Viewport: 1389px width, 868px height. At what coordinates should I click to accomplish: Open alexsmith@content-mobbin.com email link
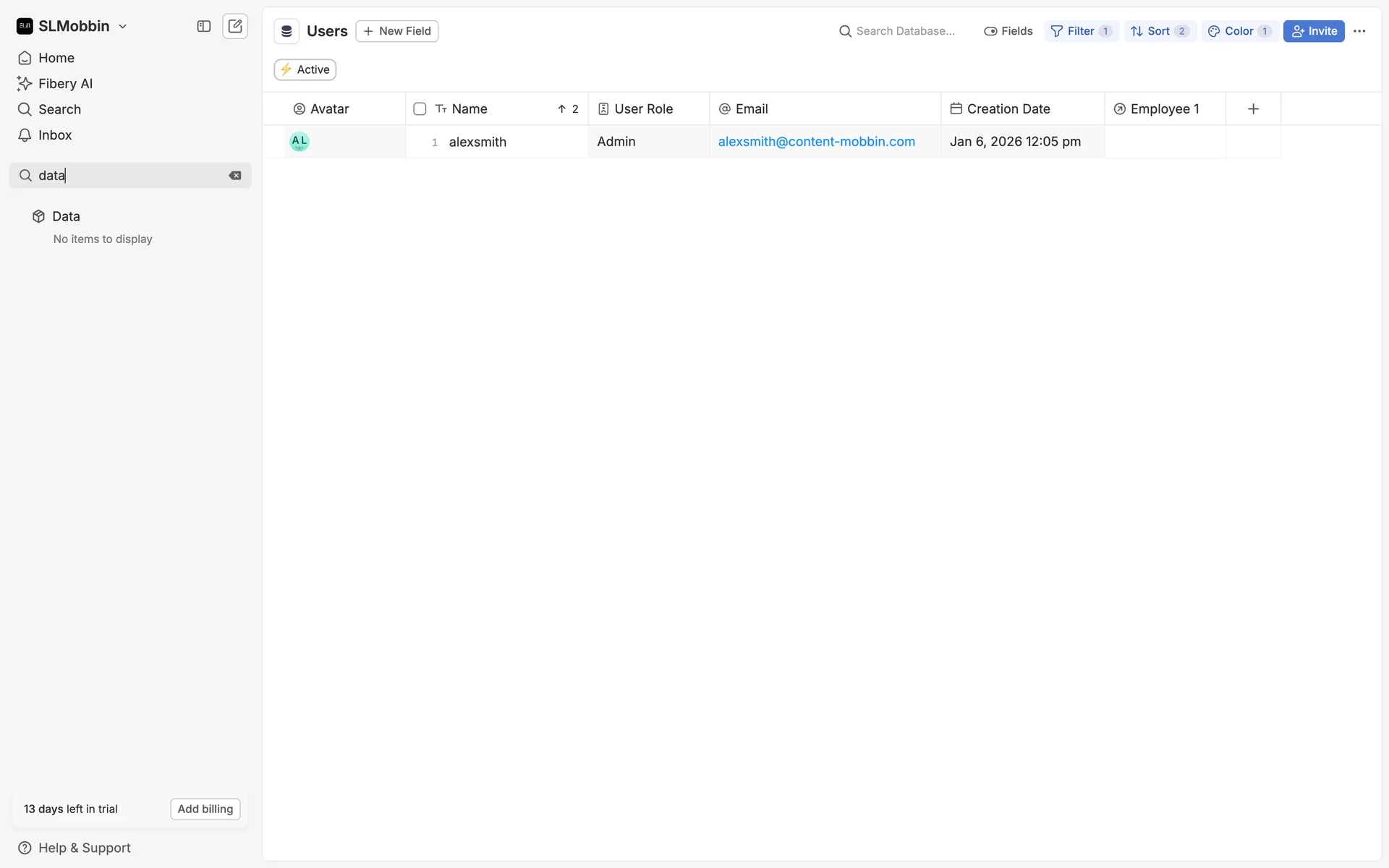click(816, 141)
